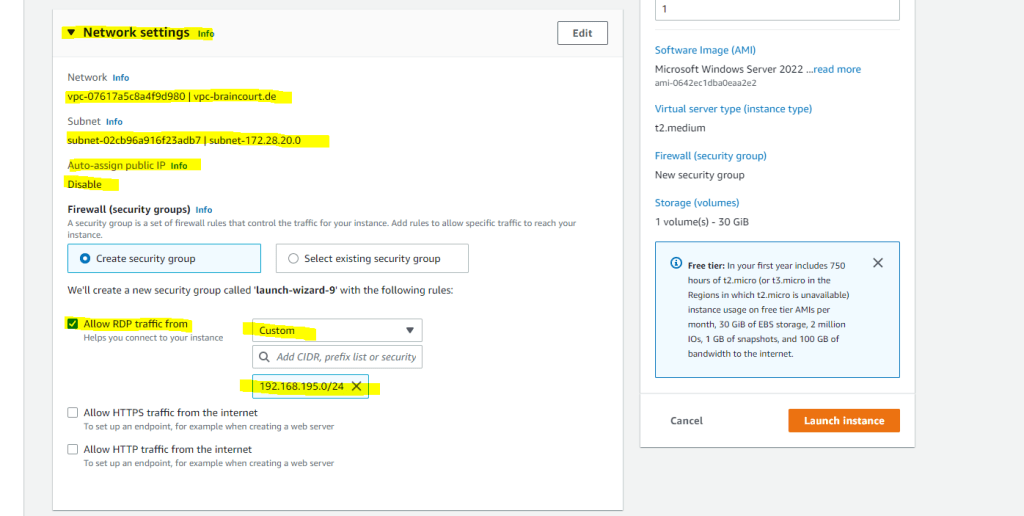This screenshot has height=516, width=1024.
Task: Click the ami-0642ec1dba0eaa2e2 ID text
Action: point(705,83)
